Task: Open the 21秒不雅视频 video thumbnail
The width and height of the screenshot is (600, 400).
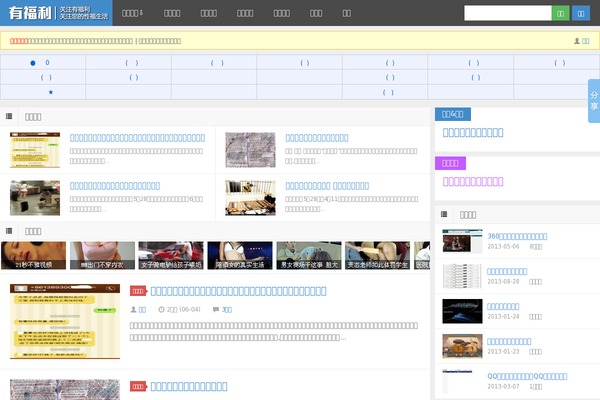Action: (x=34, y=255)
